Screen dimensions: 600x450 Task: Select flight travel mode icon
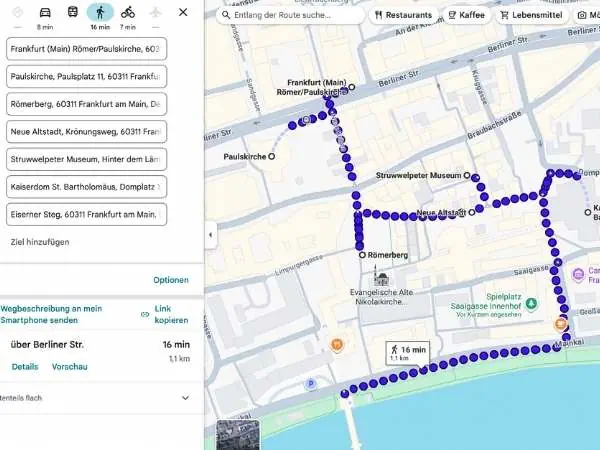click(x=155, y=13)
